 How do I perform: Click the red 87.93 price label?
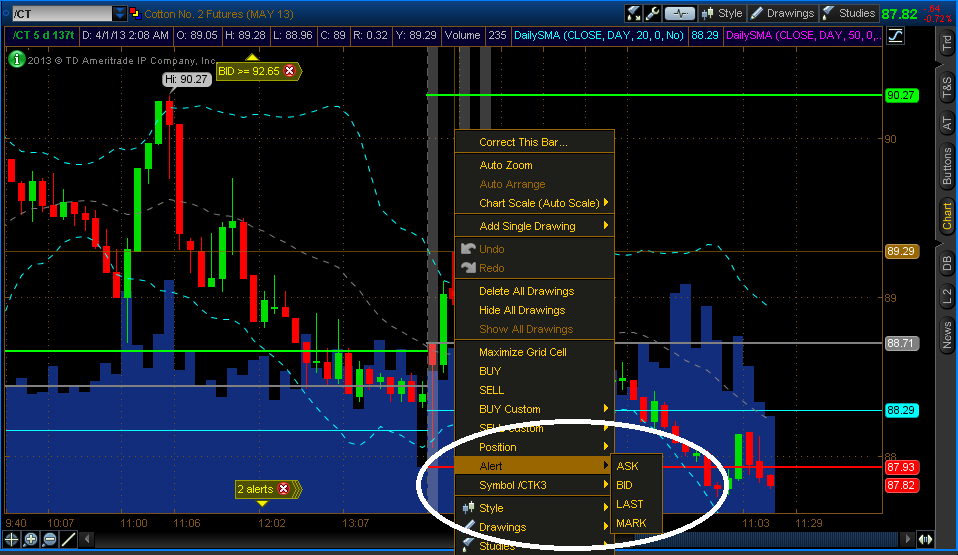(901, 467)
